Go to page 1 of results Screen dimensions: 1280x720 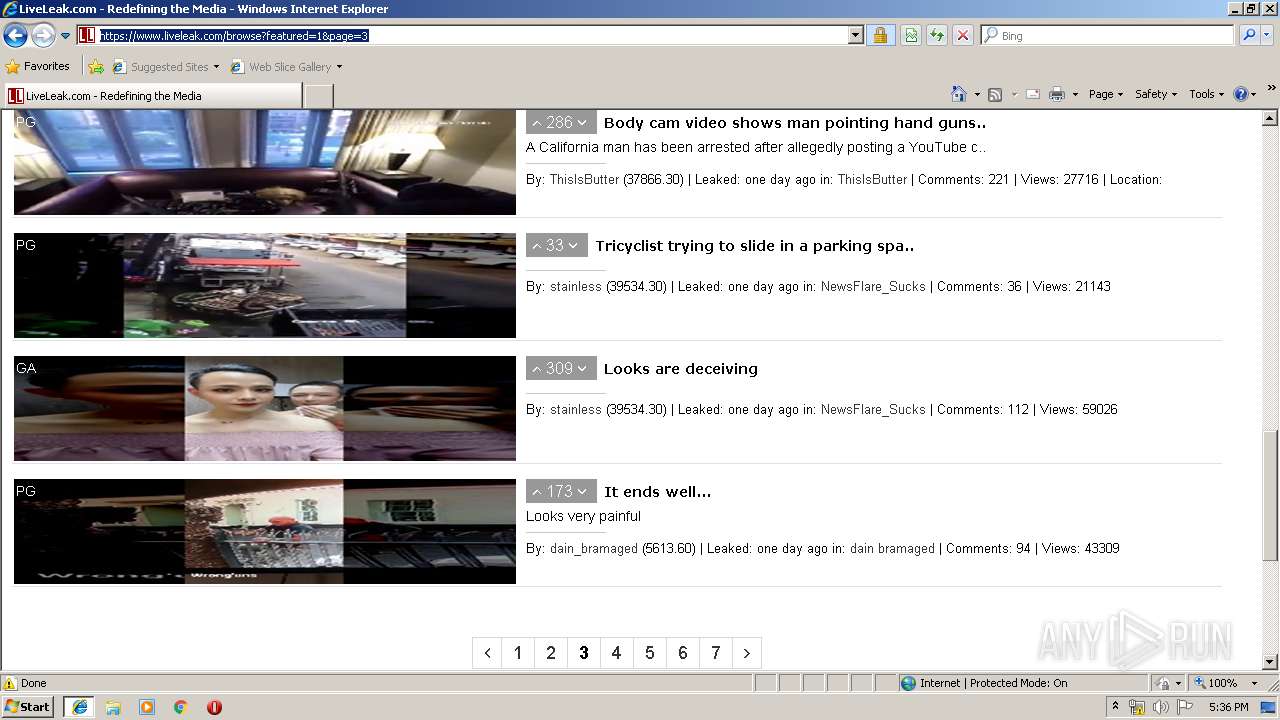click(x=518, y=653)
